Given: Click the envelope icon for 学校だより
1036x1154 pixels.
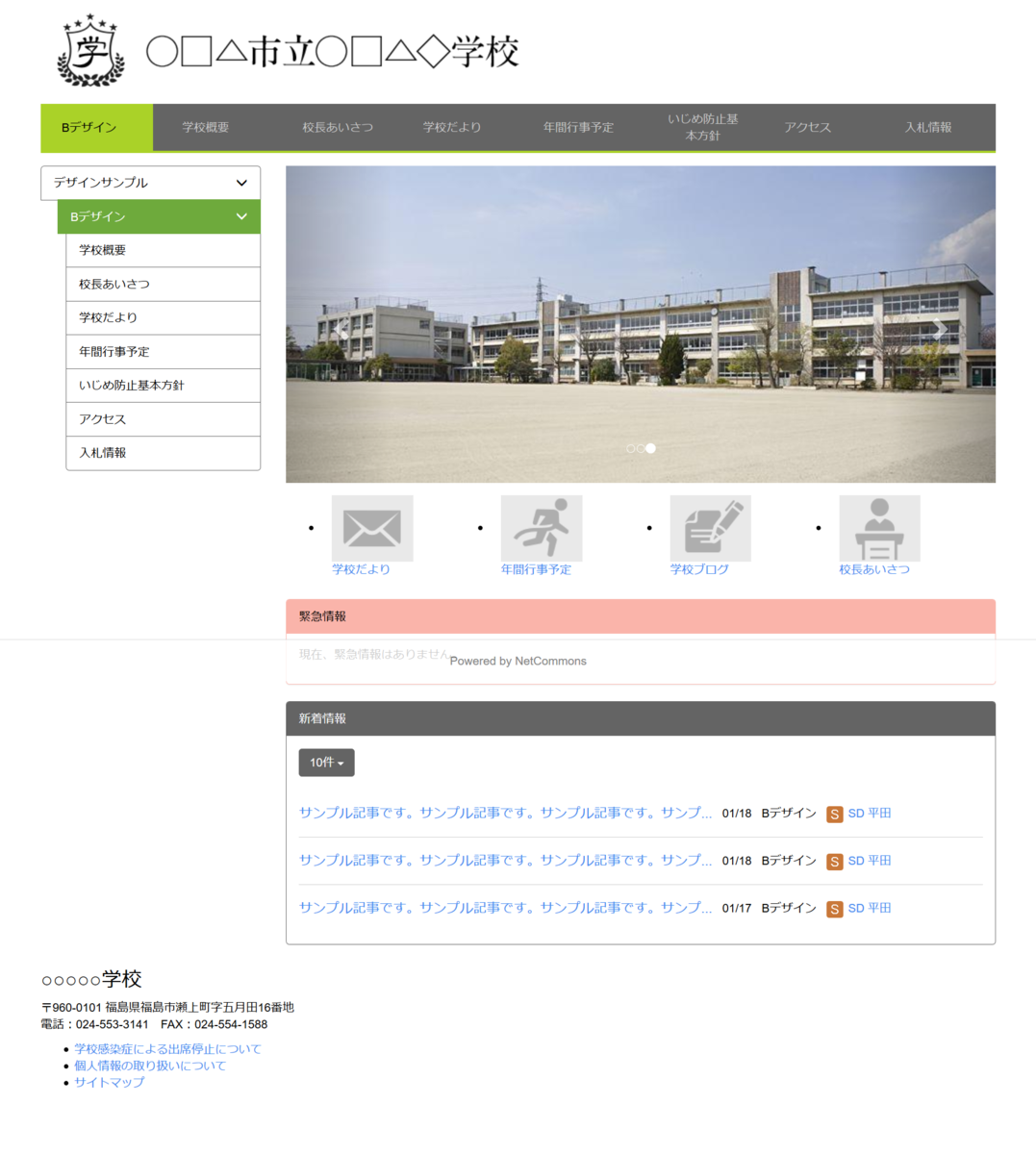Looking at the screenshot, I should (x=372, y=528).
